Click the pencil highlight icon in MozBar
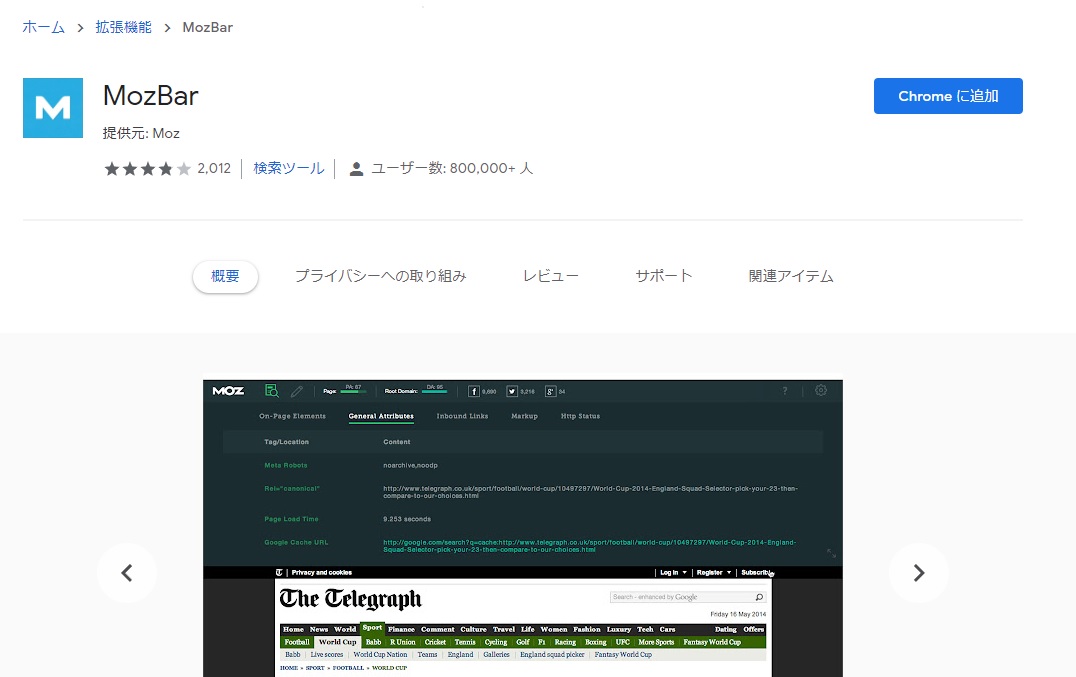The height and width of the screenshot is (677, 1076). point(296,391)
